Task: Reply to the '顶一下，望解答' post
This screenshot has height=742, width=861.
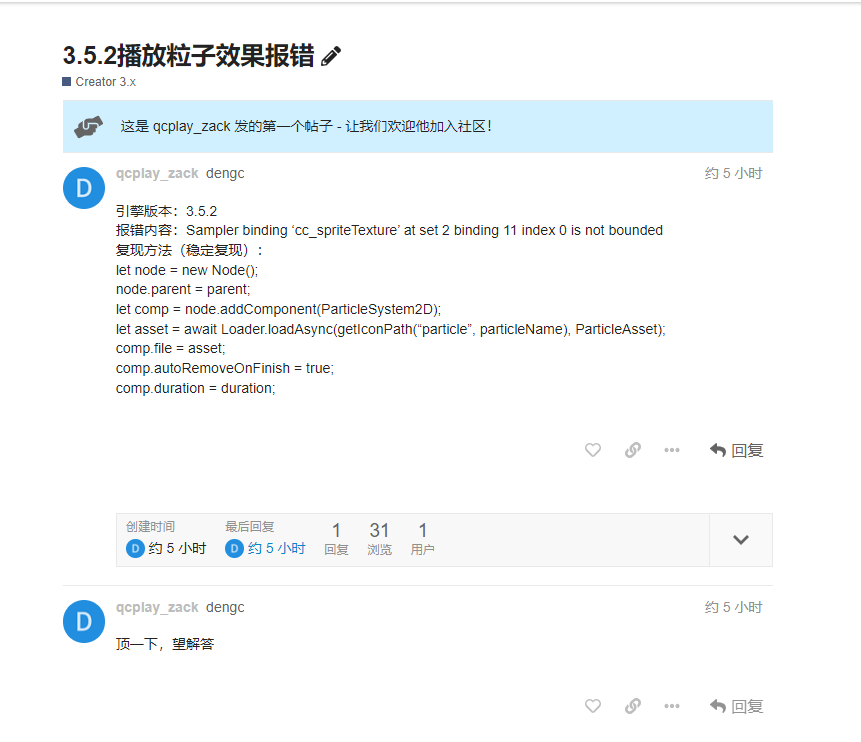Action: point(736,706)
